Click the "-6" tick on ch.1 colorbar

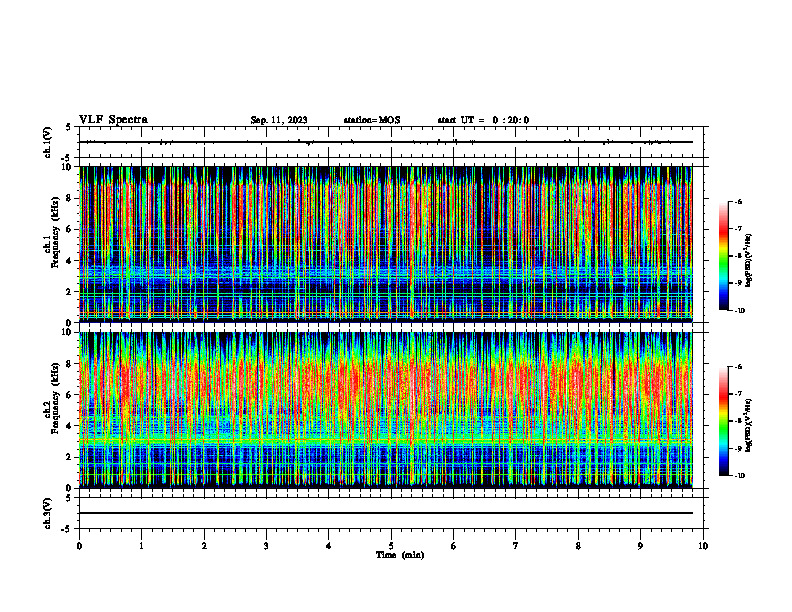coord(739,201)
